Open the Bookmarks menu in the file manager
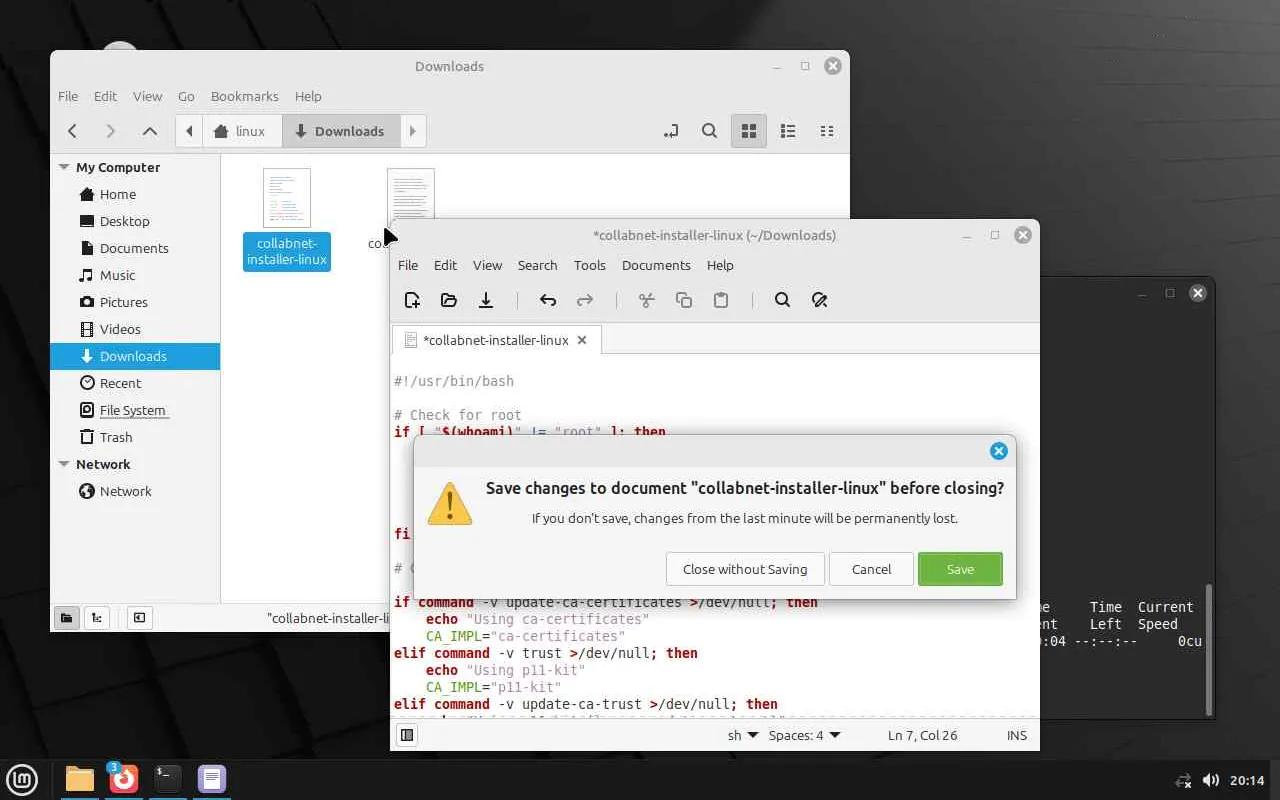Image resolution: width=1280 pixels, height=800 pixels. tap(245, 96)
